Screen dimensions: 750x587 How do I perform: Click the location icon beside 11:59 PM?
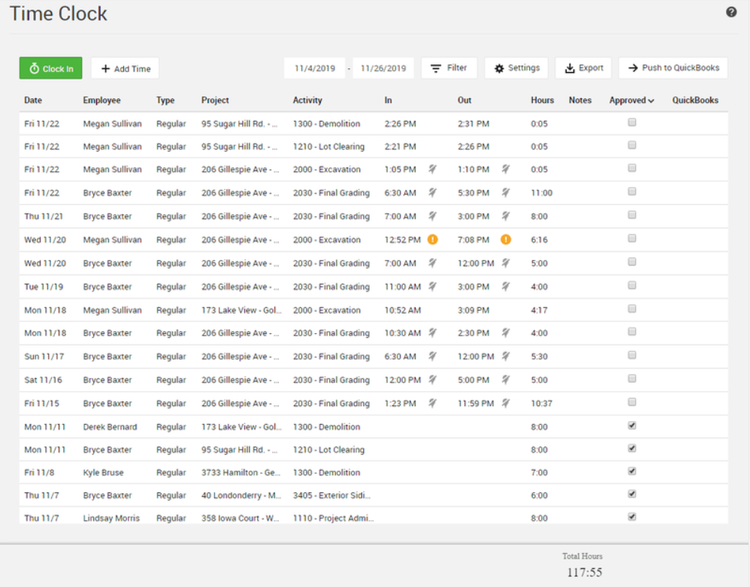[x=506, y=403]
